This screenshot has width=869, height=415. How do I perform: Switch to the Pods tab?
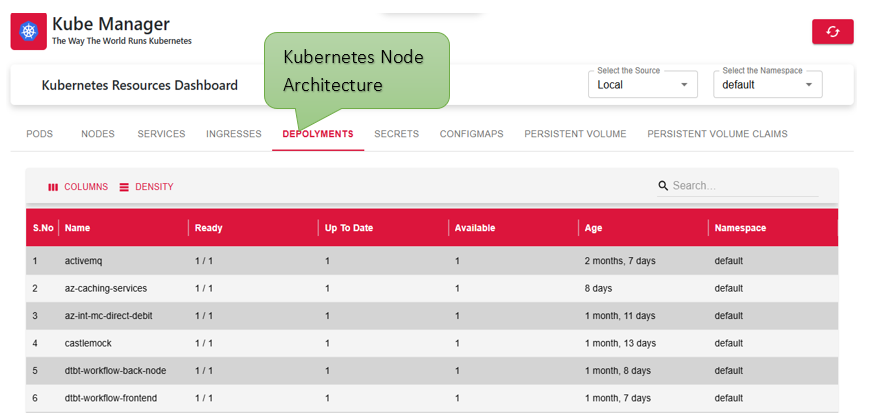39,134
